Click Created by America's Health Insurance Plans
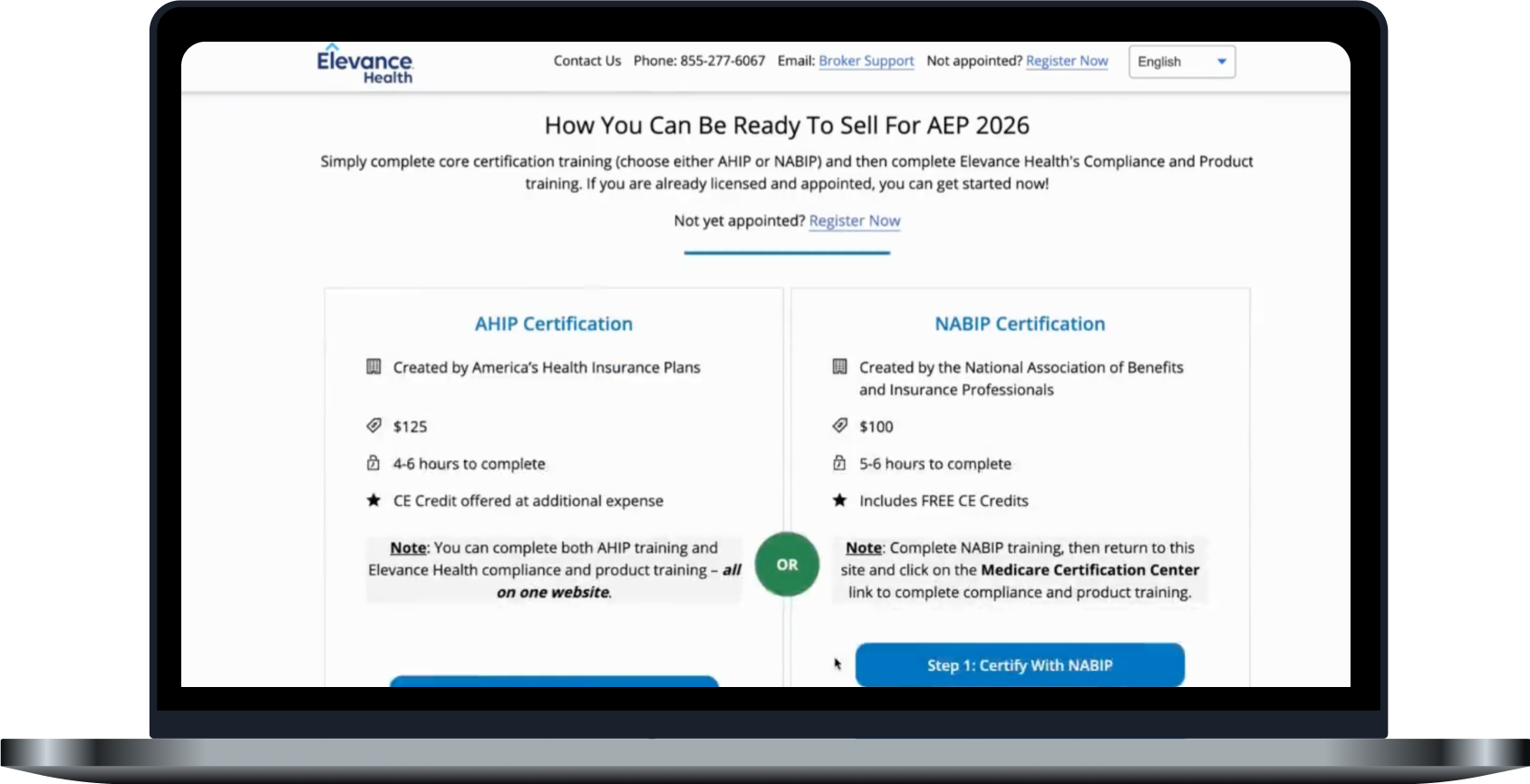This screenshot has width=1530, height=784. [x=547, y=368]
